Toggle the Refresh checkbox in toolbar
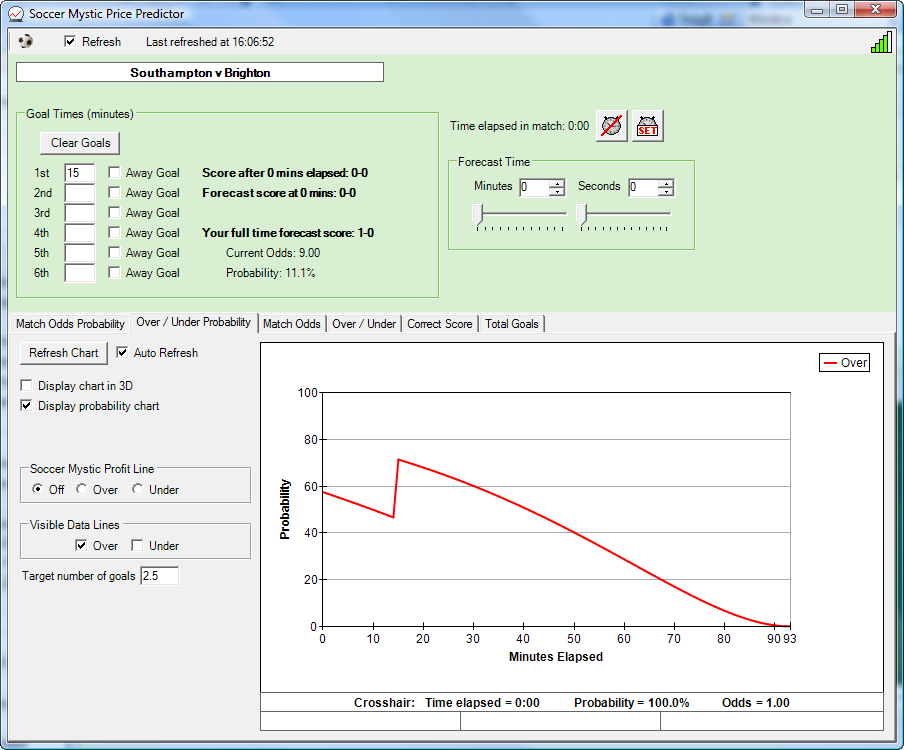The width and height of the screenshot is (904, 750). point(70,42)
